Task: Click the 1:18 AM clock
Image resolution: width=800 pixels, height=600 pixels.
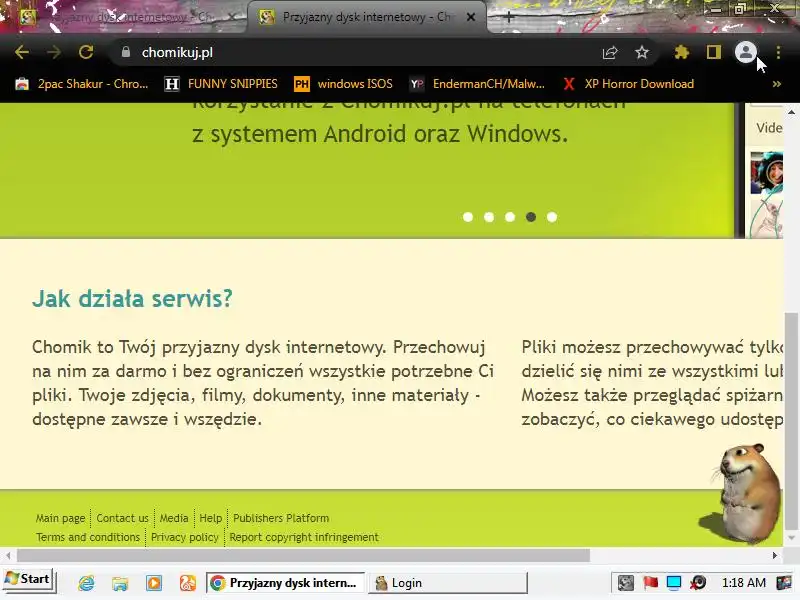Action: [744, 583]
